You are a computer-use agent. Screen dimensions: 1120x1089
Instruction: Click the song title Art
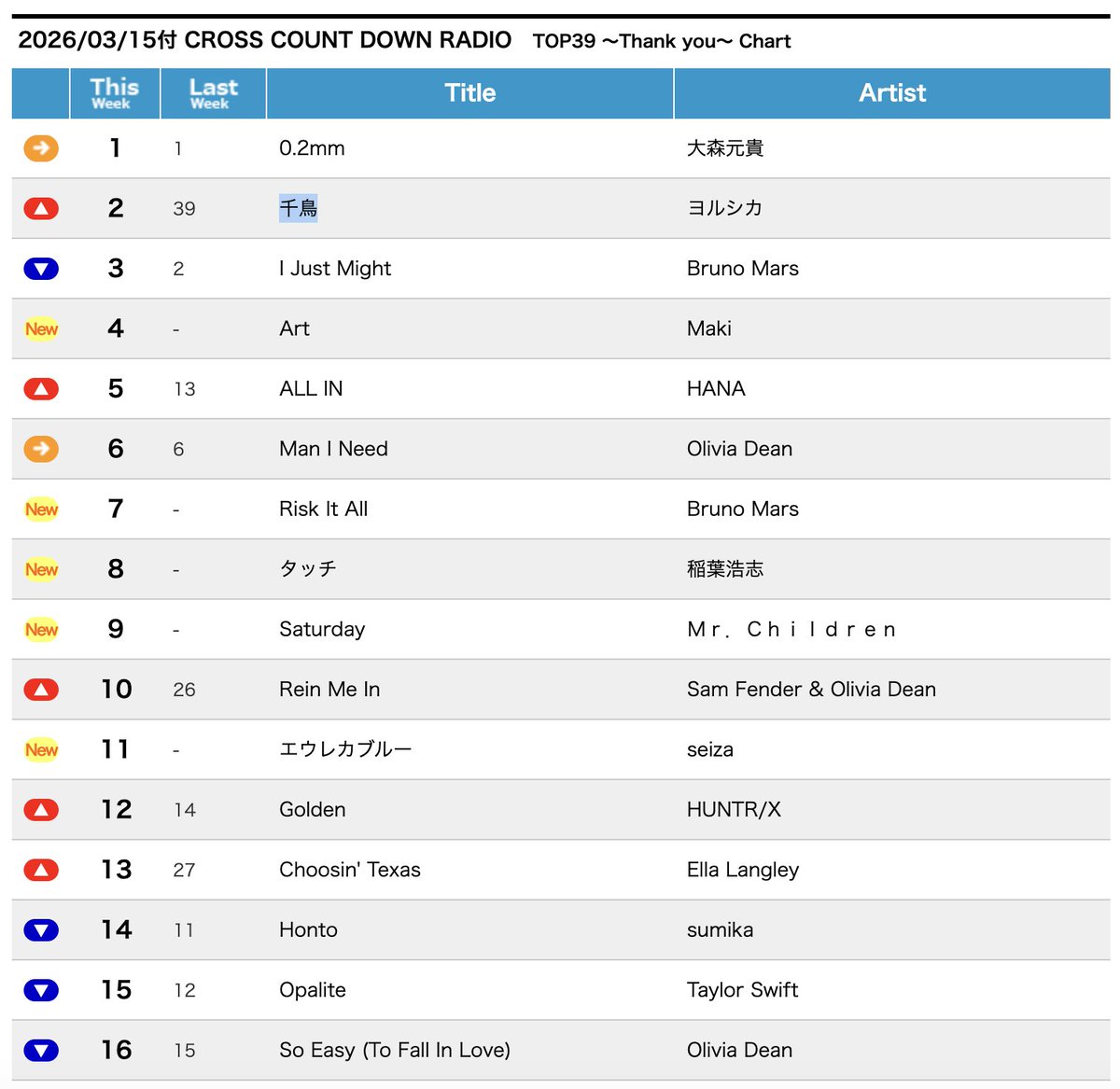[x=294, y=328]
